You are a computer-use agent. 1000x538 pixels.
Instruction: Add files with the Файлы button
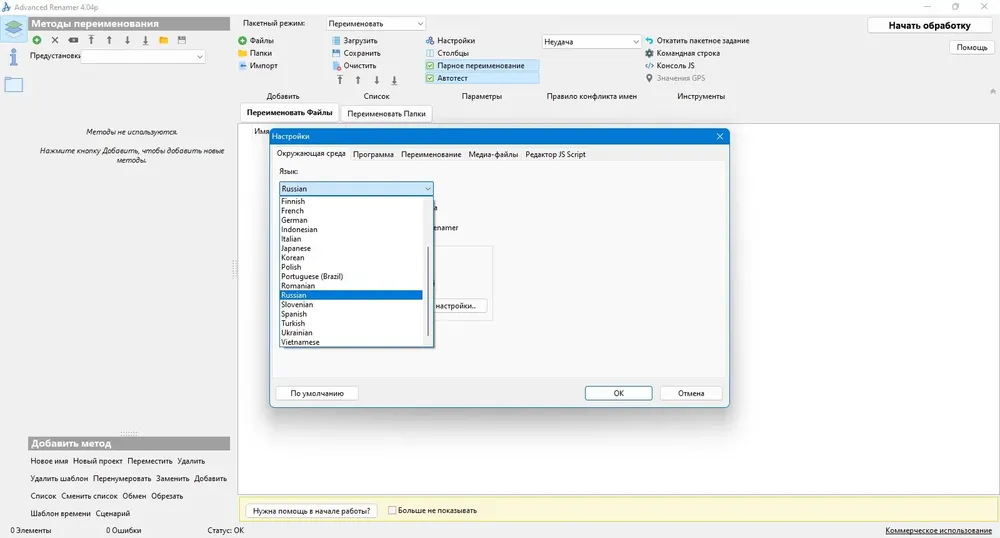256,40
